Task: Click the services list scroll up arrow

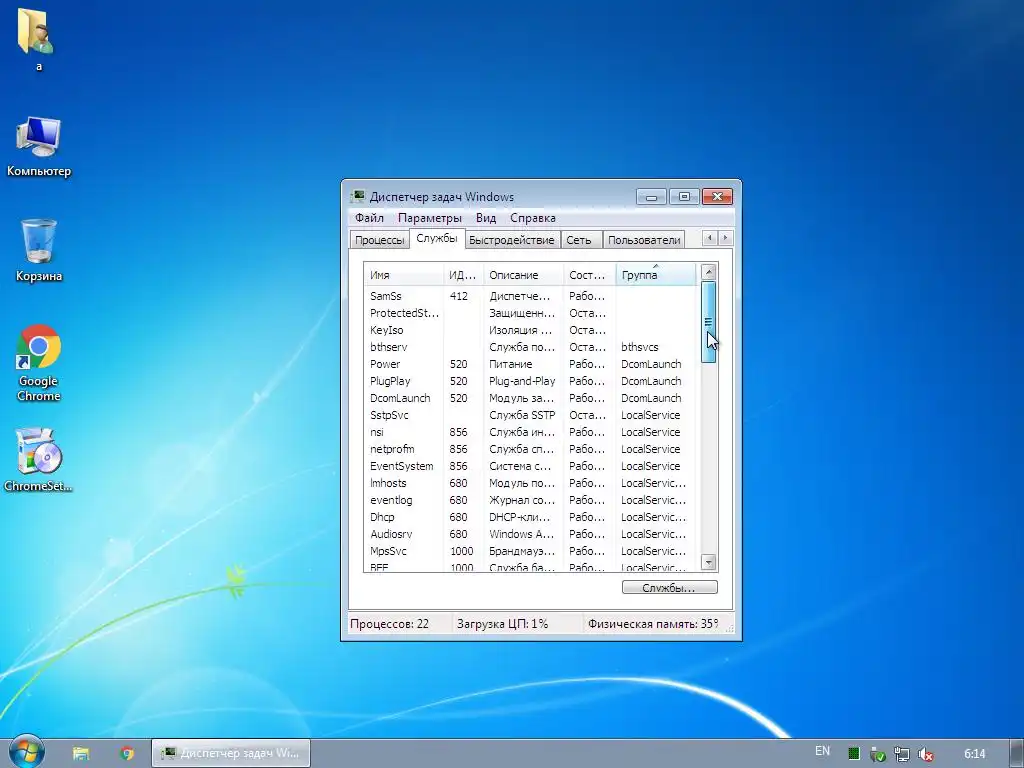Action: coord(709,272)
